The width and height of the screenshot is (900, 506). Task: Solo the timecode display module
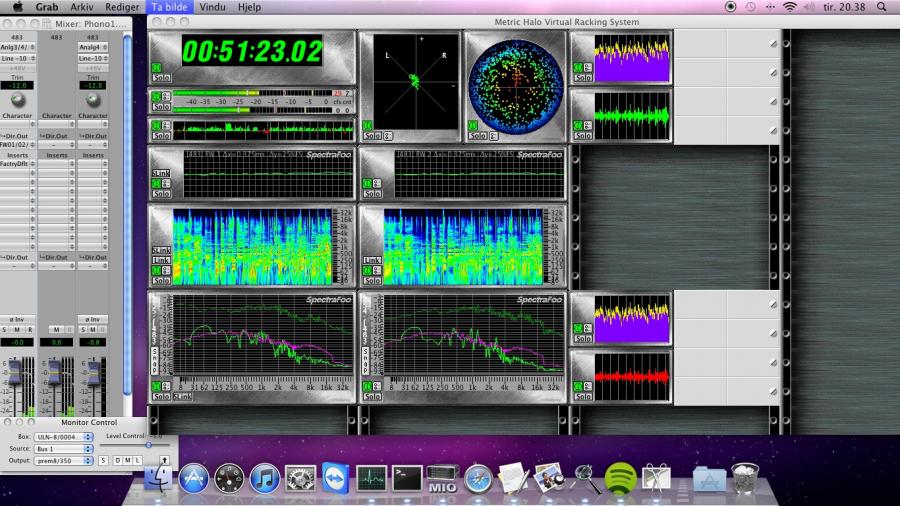[161, 77]
